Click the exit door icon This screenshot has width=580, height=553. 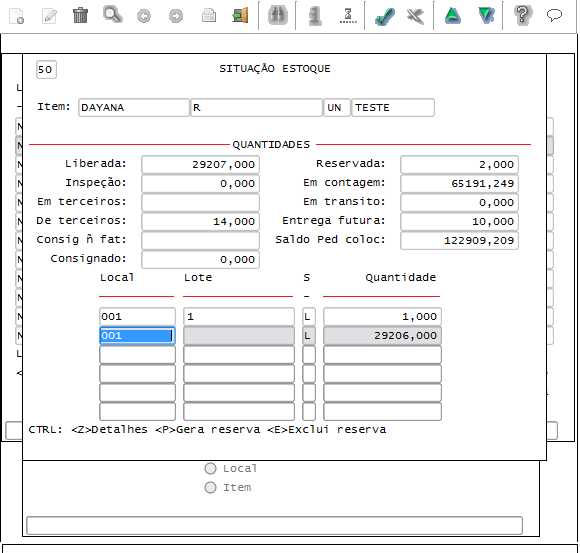[240, 16]
